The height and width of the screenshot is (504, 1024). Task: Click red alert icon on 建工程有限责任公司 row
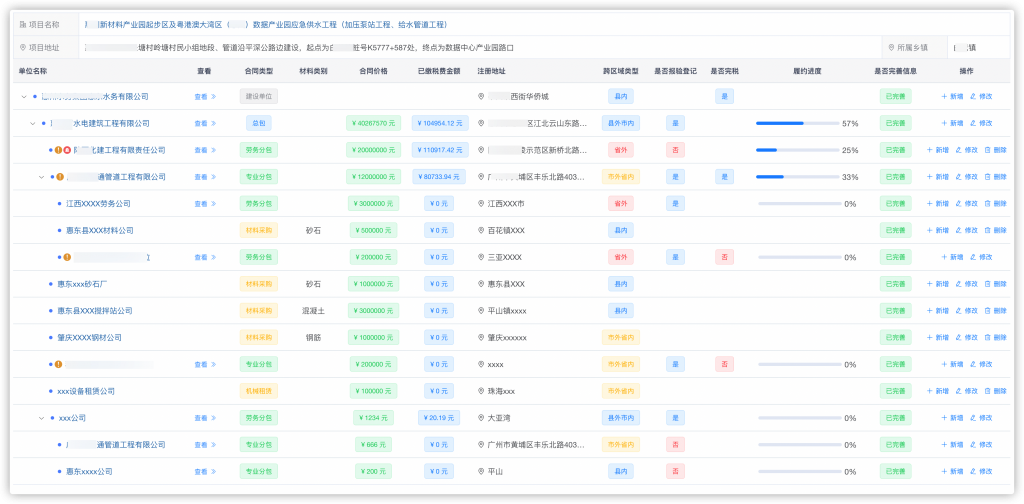[67, 150]
